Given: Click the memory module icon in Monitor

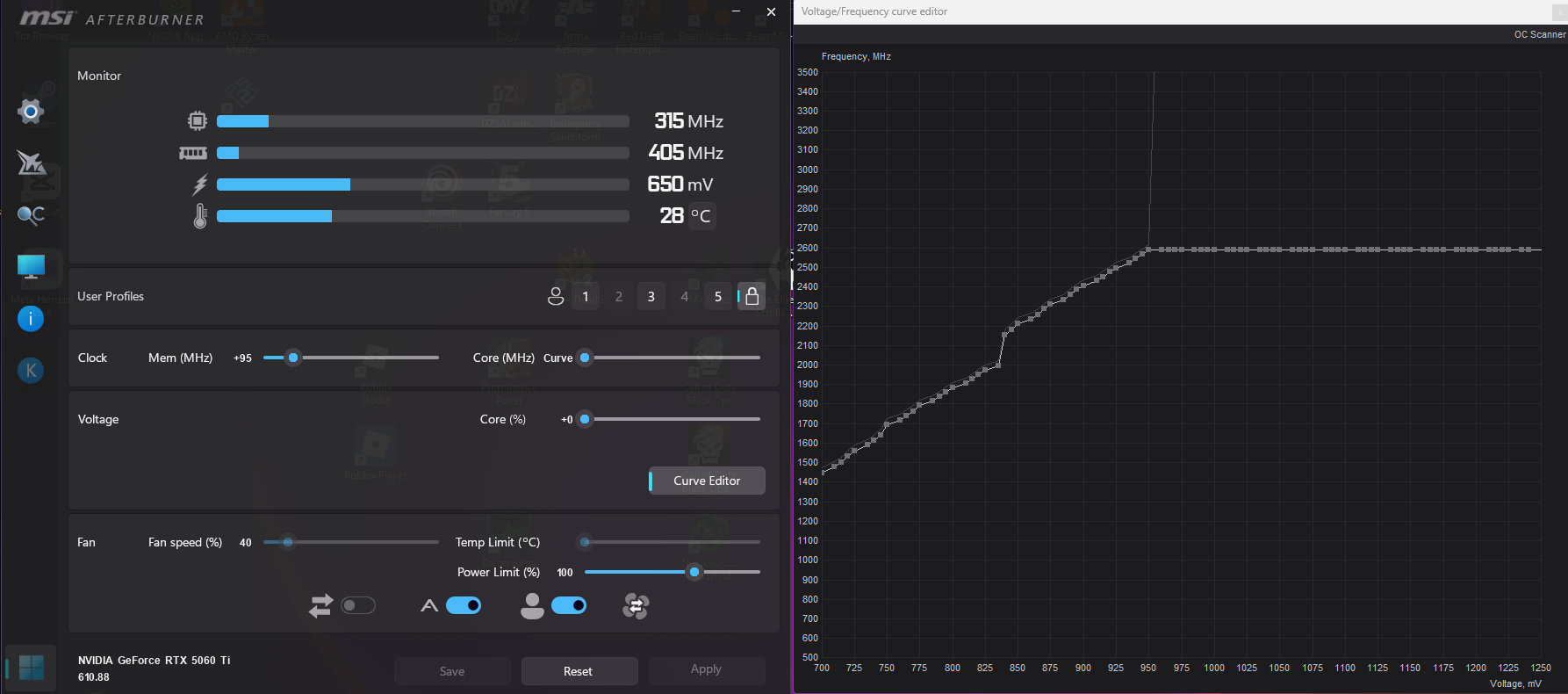Looking at the screenshot, I should tap(193, 153).
